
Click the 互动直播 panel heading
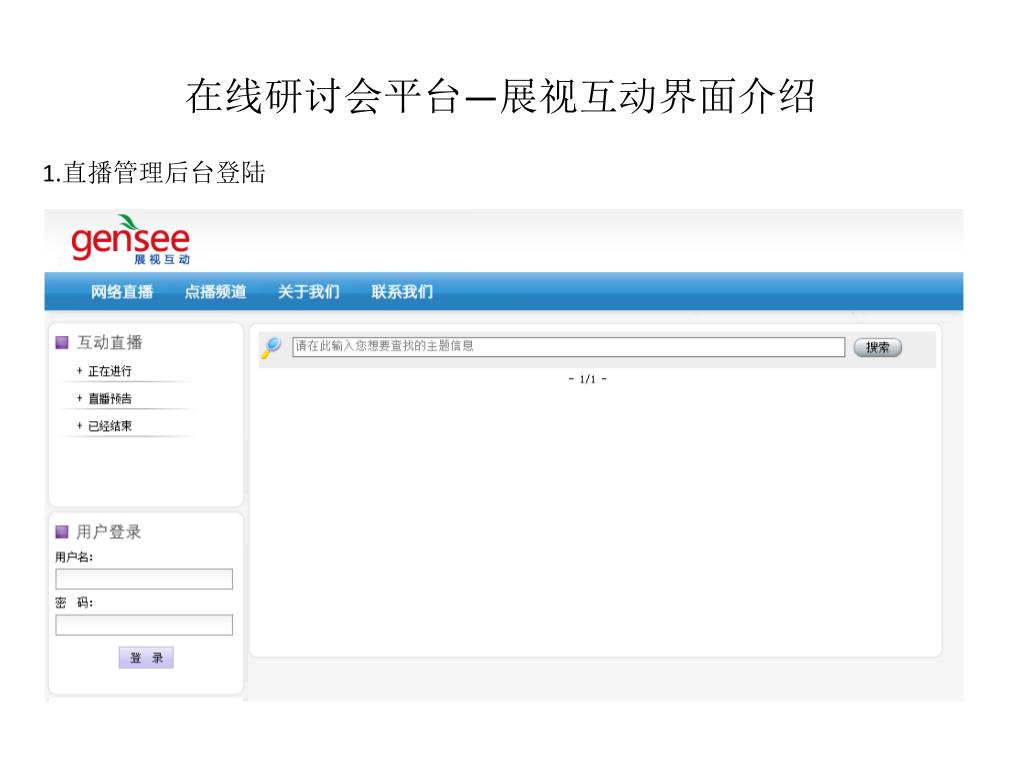[110, 342]
